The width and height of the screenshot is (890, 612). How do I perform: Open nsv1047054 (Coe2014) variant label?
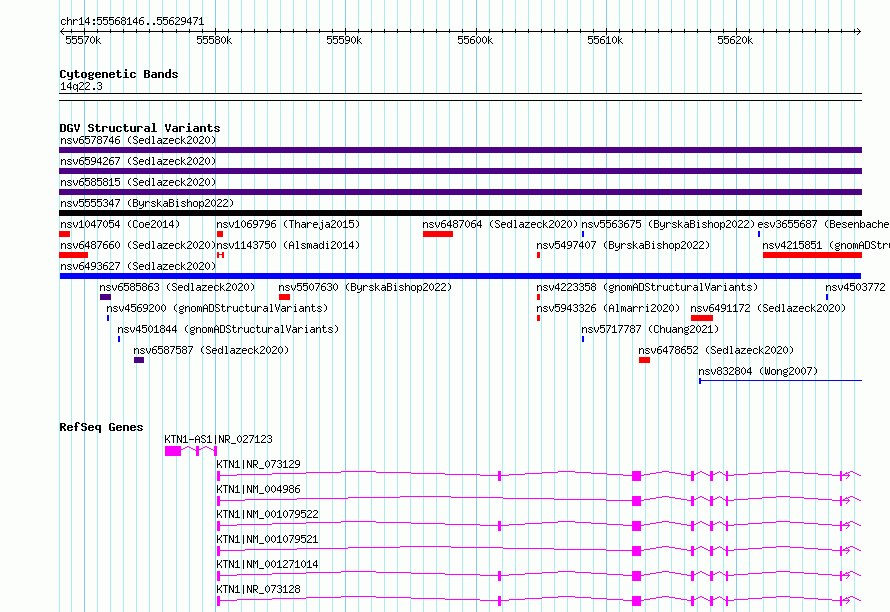tap(120, 224)
